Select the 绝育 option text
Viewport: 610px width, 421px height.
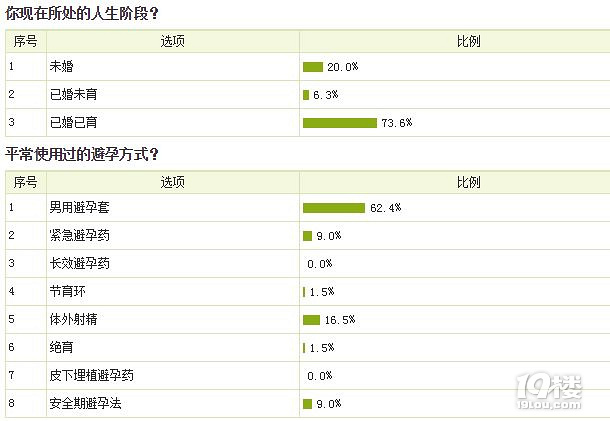61,347
